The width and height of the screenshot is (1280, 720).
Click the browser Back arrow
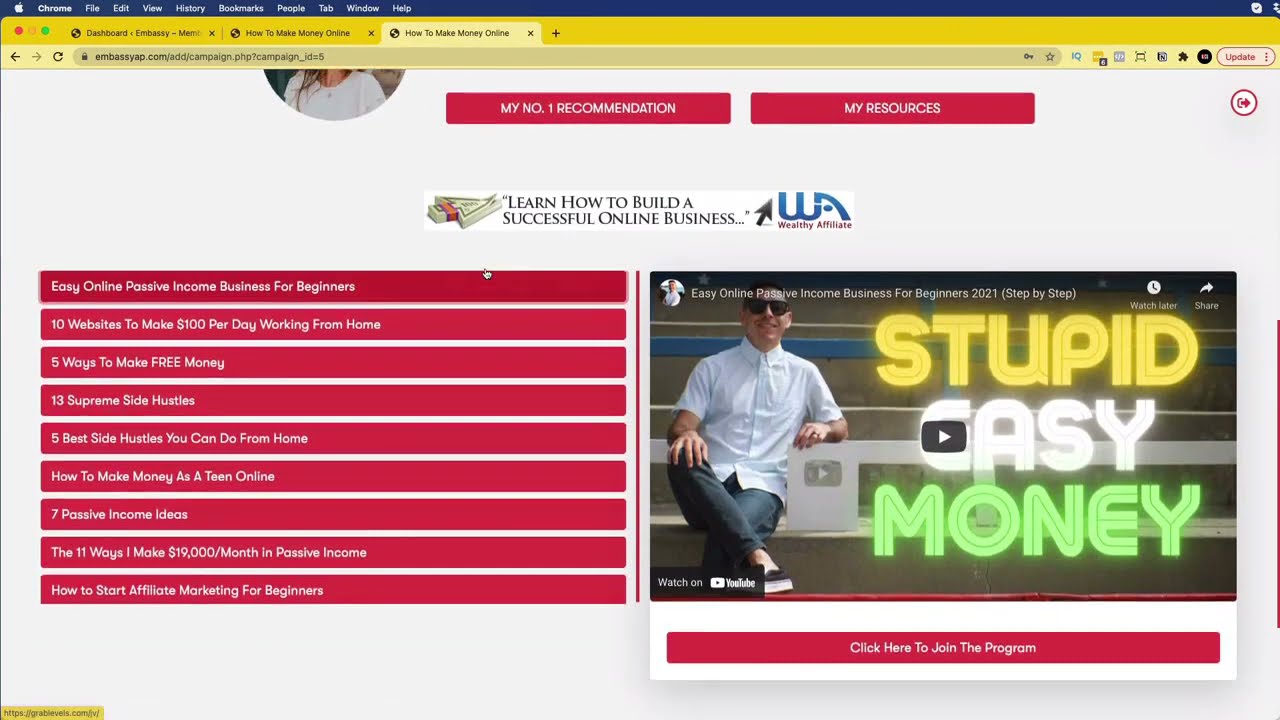coord(15,57)
